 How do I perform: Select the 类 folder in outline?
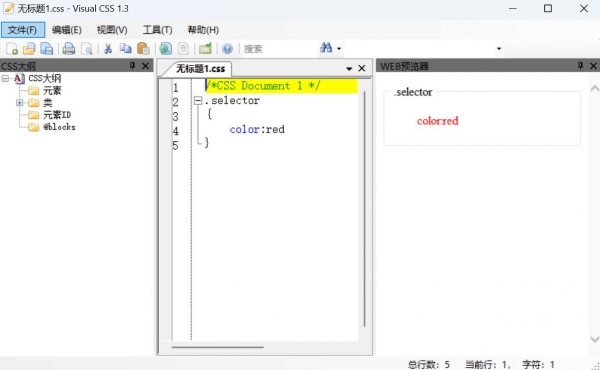(x=47, y=103)
